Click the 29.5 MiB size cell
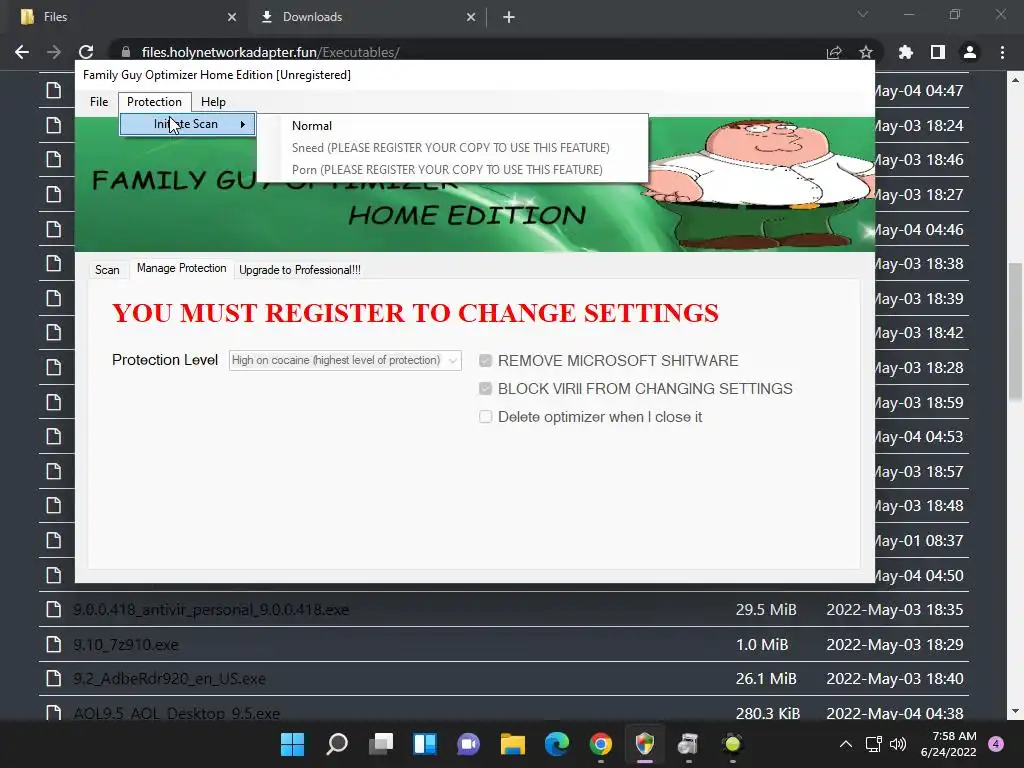Screen dimensions: 1024x768 [766, 610]
